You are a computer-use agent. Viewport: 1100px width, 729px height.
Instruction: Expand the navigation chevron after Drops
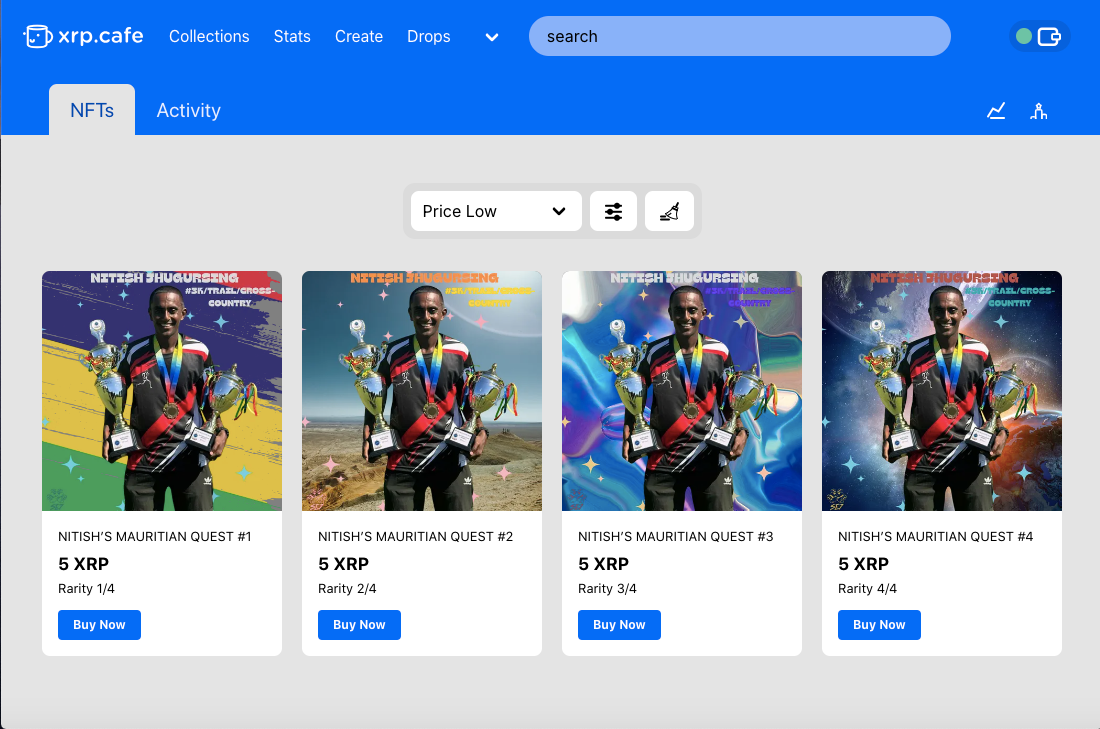pyautogui.click(x=491, y=37)
